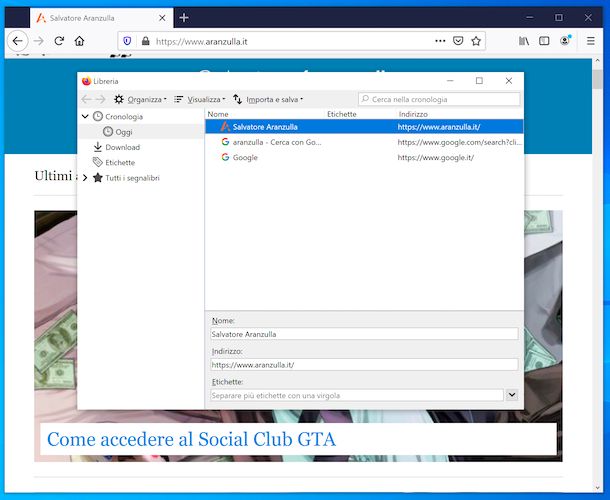Close the Libreria window

508,81
